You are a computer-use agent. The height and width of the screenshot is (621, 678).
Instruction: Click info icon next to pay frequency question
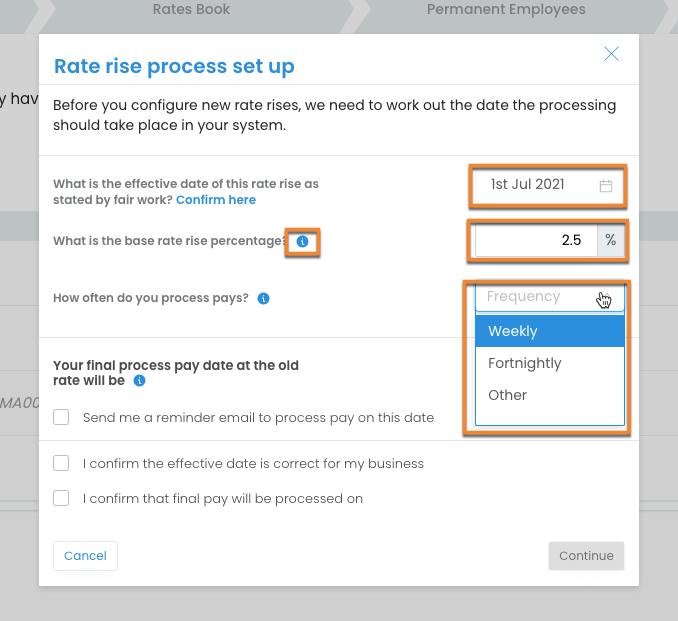[263, 298]
